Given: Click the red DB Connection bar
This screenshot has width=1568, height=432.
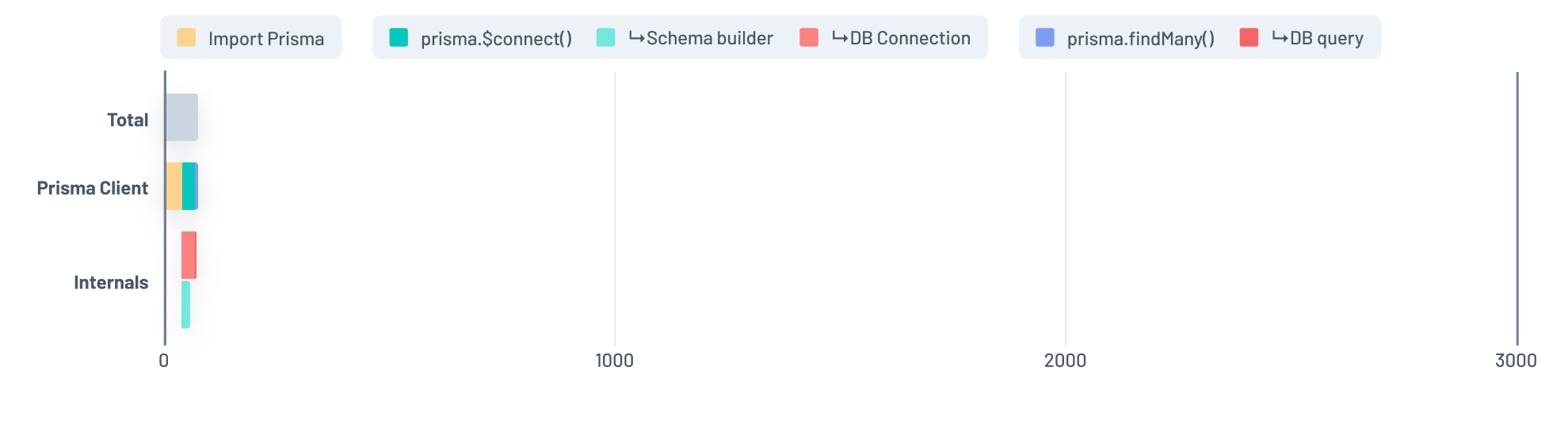Looking at the screenshot, I should [189, 255].
